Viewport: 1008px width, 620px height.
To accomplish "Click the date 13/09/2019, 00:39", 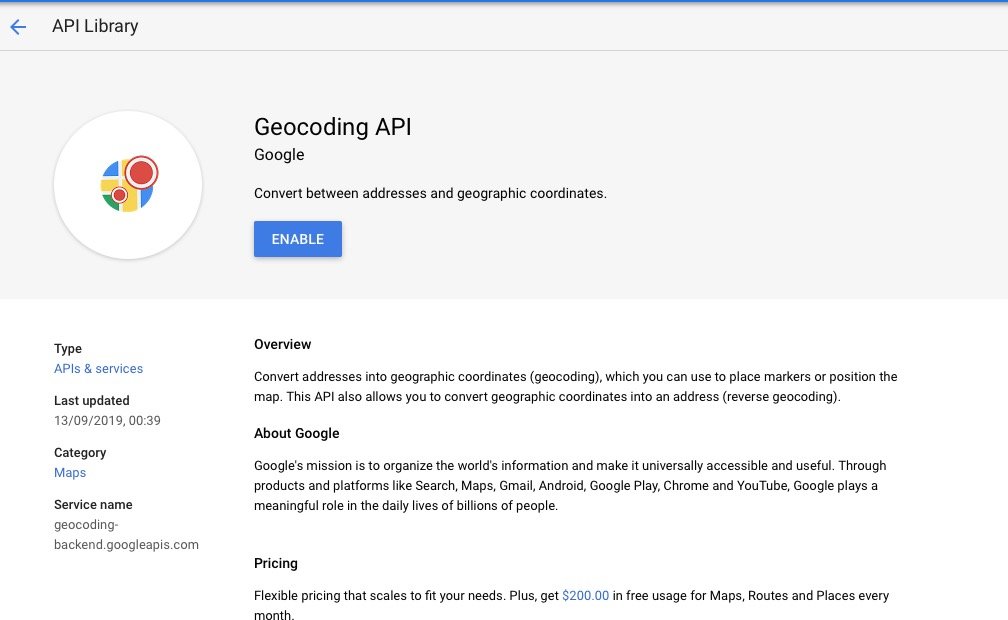I will coord(107,421).
